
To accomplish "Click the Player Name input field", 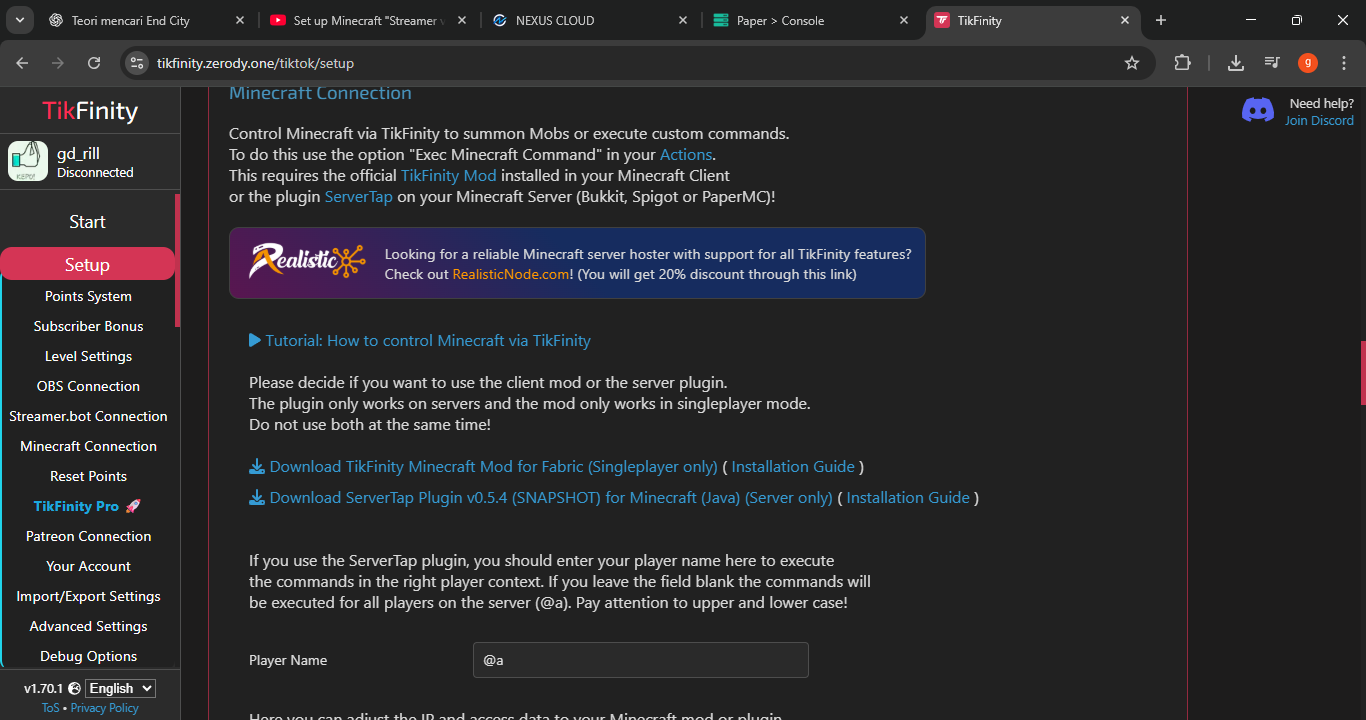I will coord(640,660).
